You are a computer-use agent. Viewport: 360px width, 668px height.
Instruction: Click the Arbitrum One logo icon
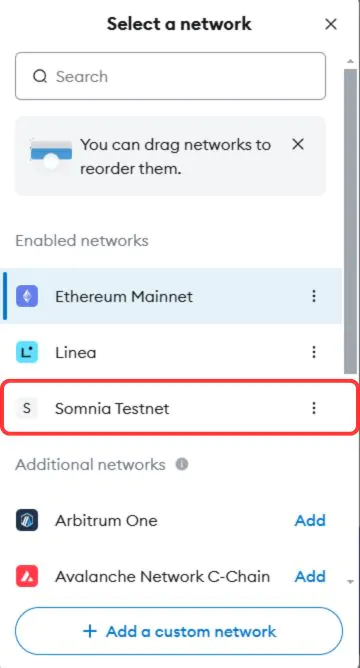(27, 520)
